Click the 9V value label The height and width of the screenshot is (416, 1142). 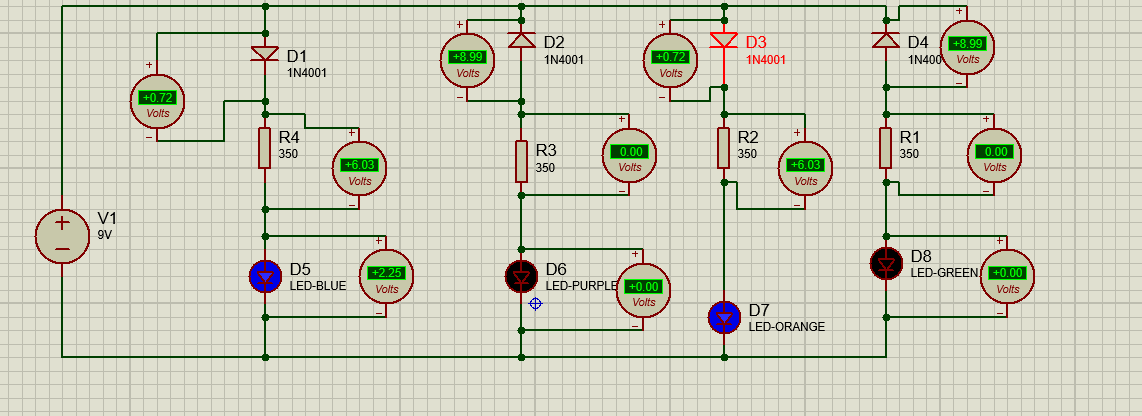pos(105,235)
